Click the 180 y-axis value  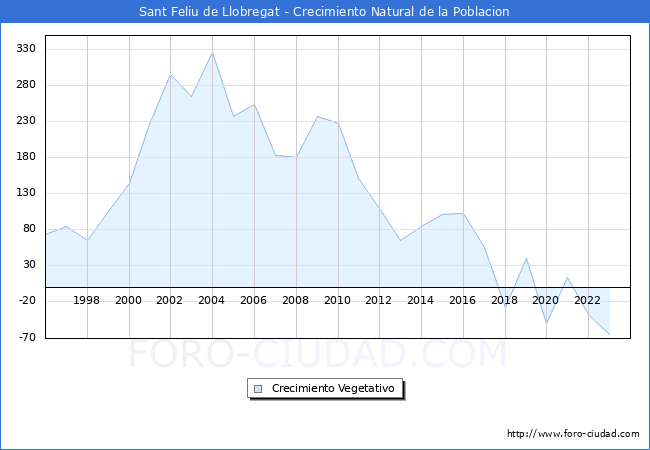point(26,157)
